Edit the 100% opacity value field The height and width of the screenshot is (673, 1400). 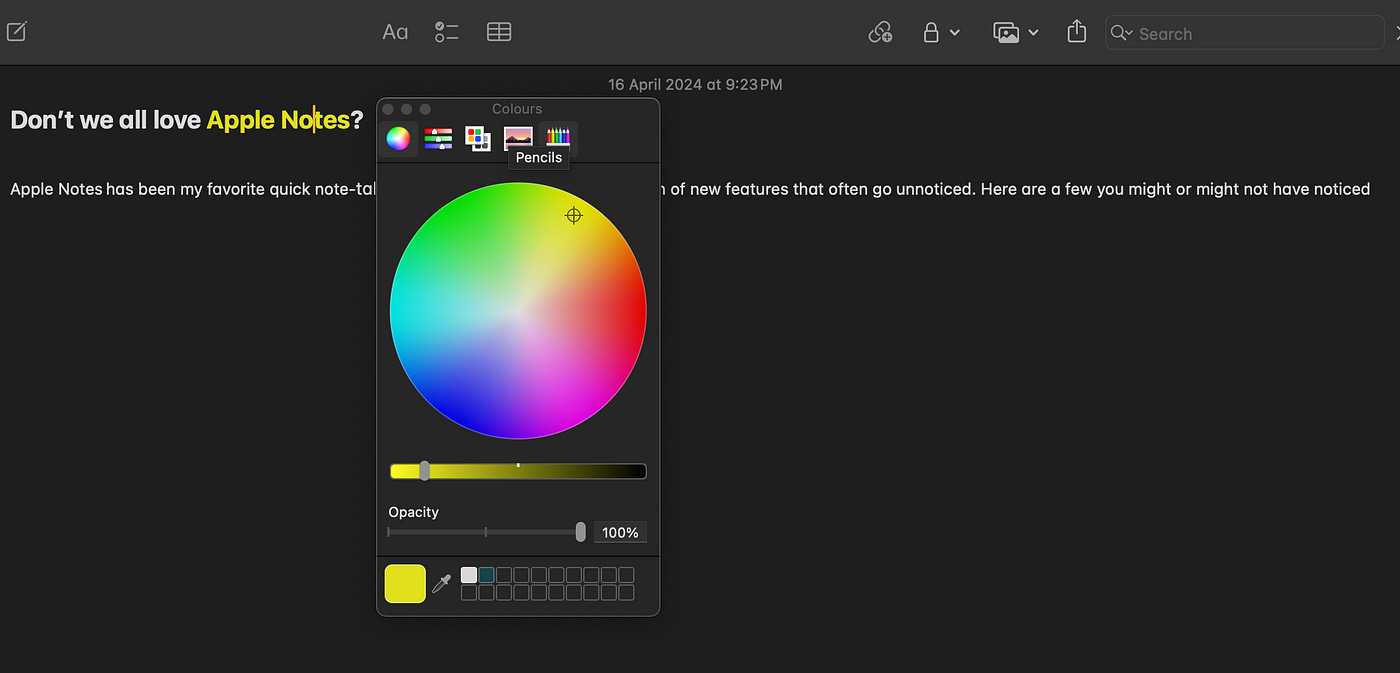[620, 532]
